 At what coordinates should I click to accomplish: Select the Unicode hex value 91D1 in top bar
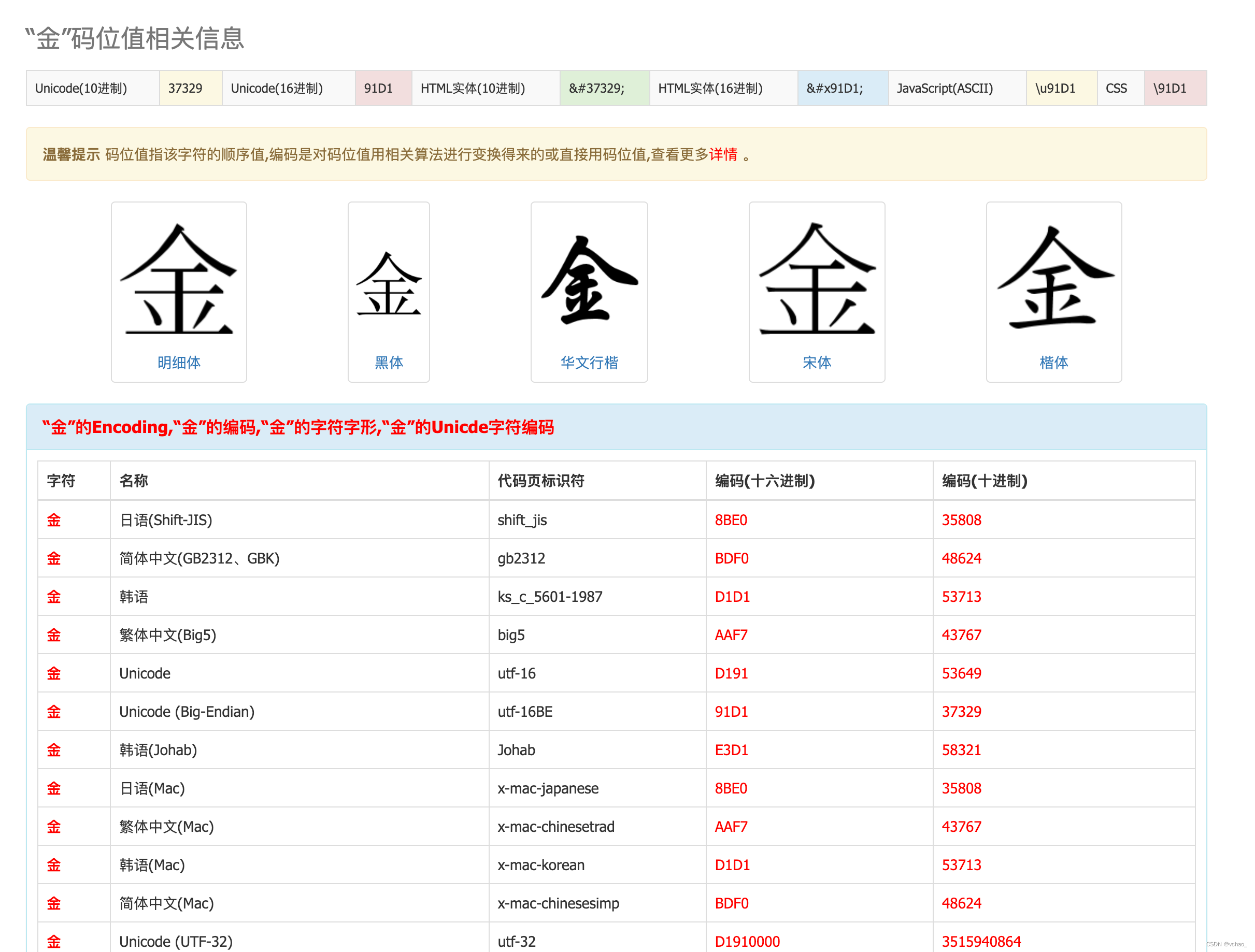383,88
